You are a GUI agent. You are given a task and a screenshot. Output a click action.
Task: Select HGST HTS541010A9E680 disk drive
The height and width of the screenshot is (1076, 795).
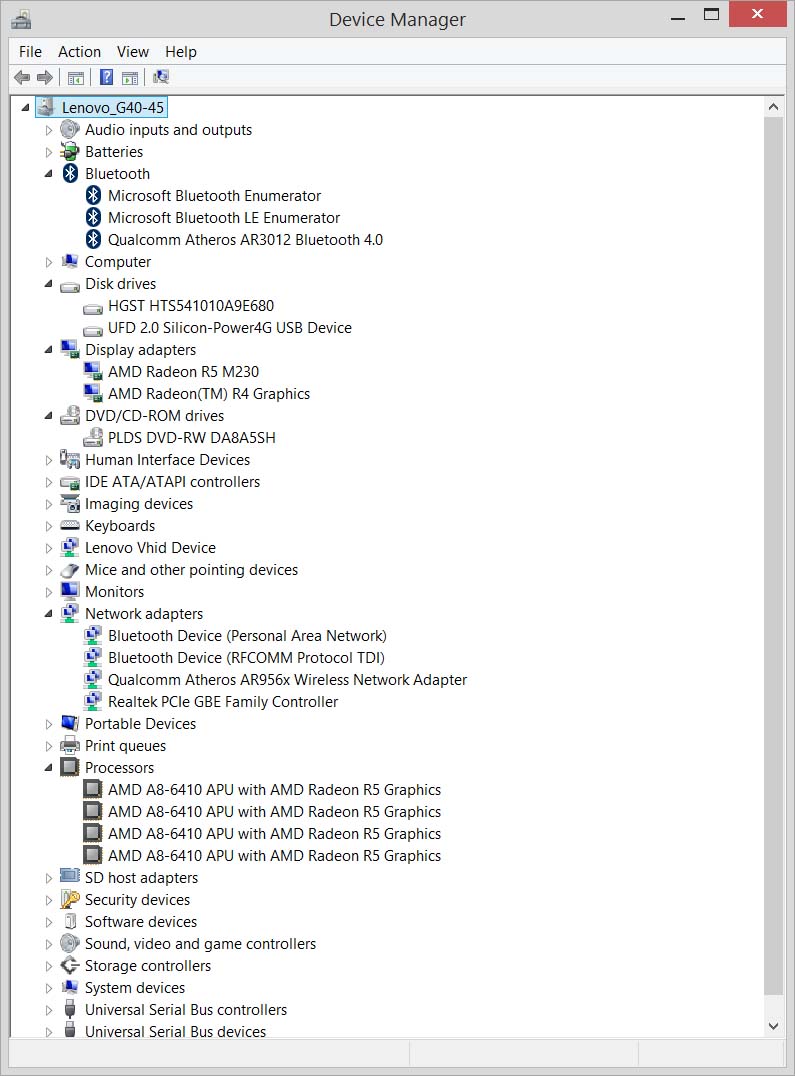point(191,305)
